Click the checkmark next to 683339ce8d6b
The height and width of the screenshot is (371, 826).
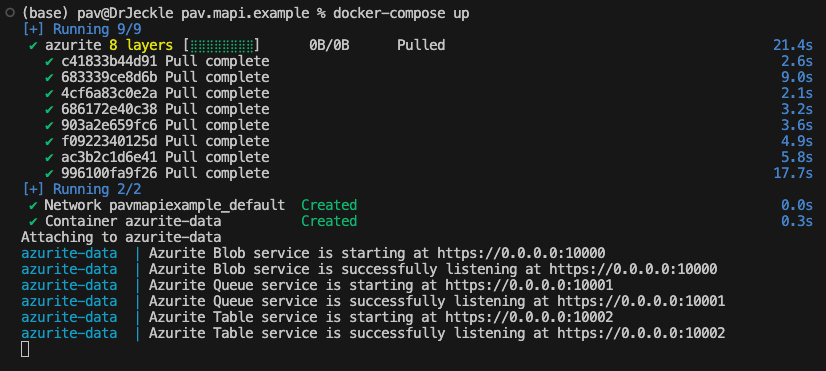pyautogui.click(x=50, y=78)
